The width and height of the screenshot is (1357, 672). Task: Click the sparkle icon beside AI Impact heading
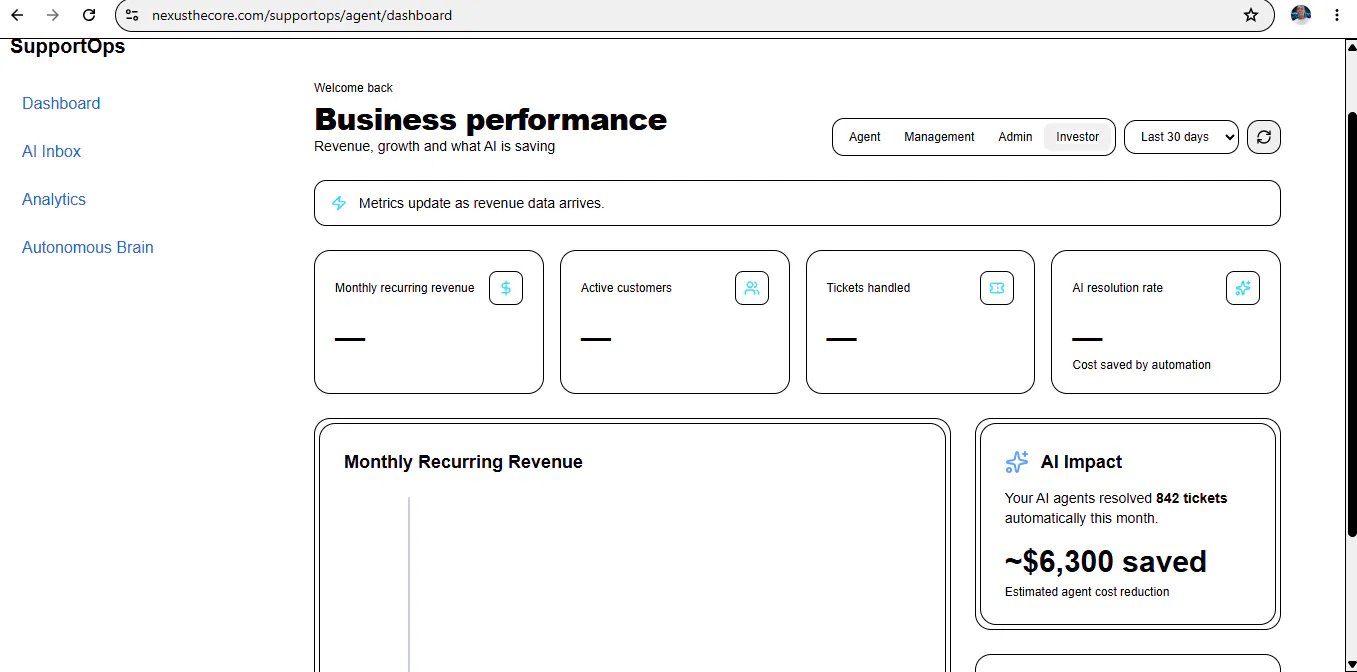[1017, 462]
